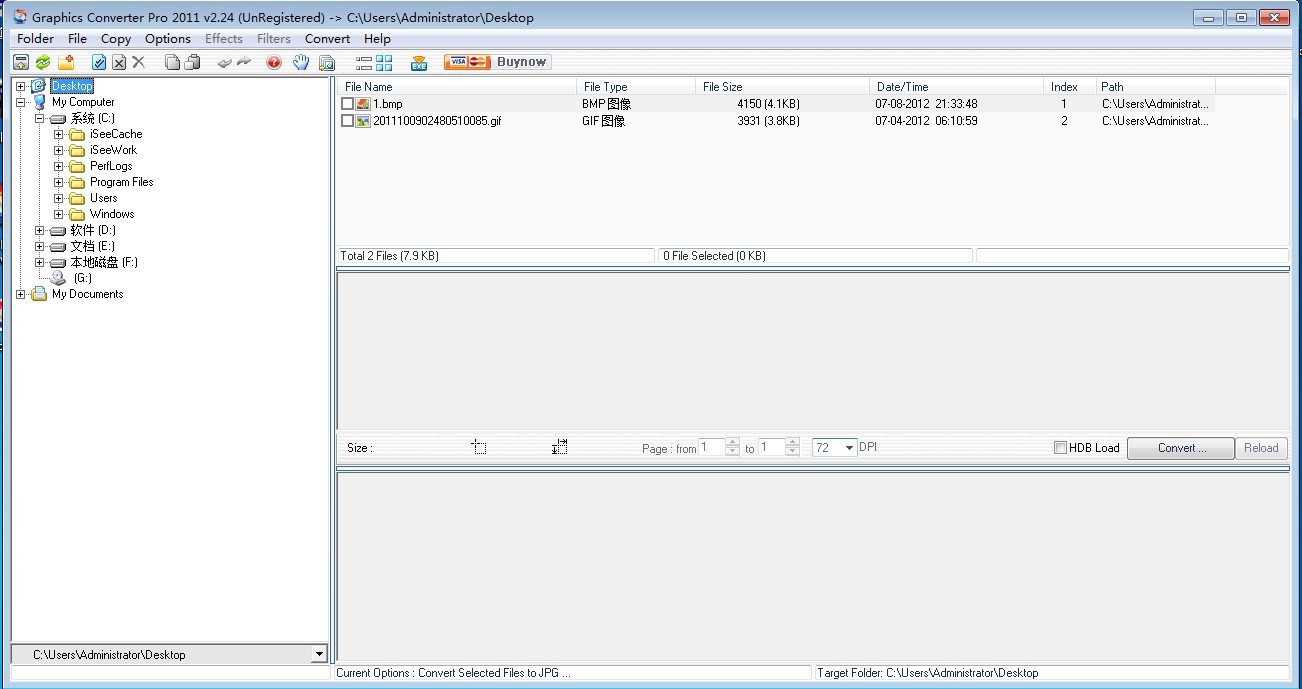
Task: Click the EXE download toolbar icon
Action: click(x=419, y=63)
